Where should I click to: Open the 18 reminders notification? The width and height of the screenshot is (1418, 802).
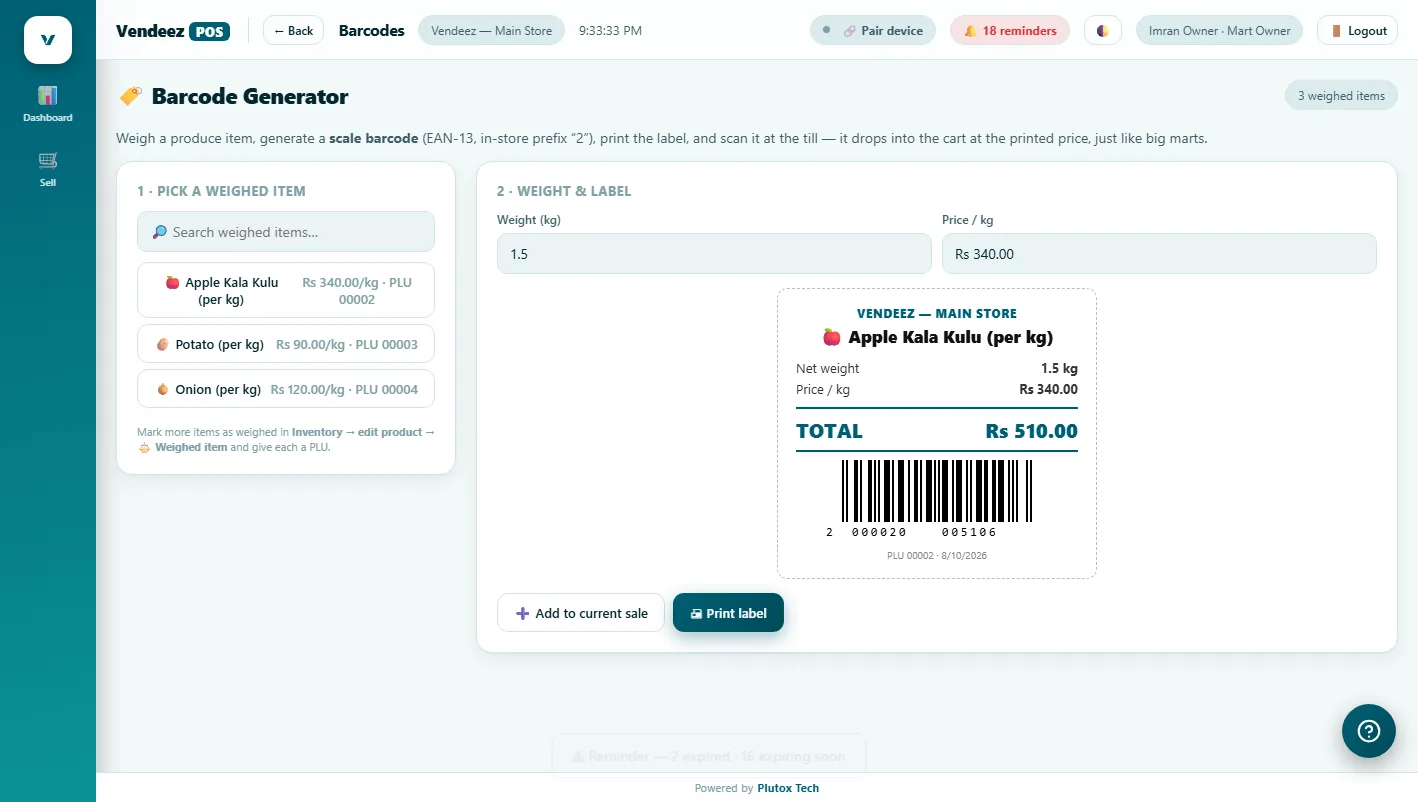click(x=1010, y=31)
